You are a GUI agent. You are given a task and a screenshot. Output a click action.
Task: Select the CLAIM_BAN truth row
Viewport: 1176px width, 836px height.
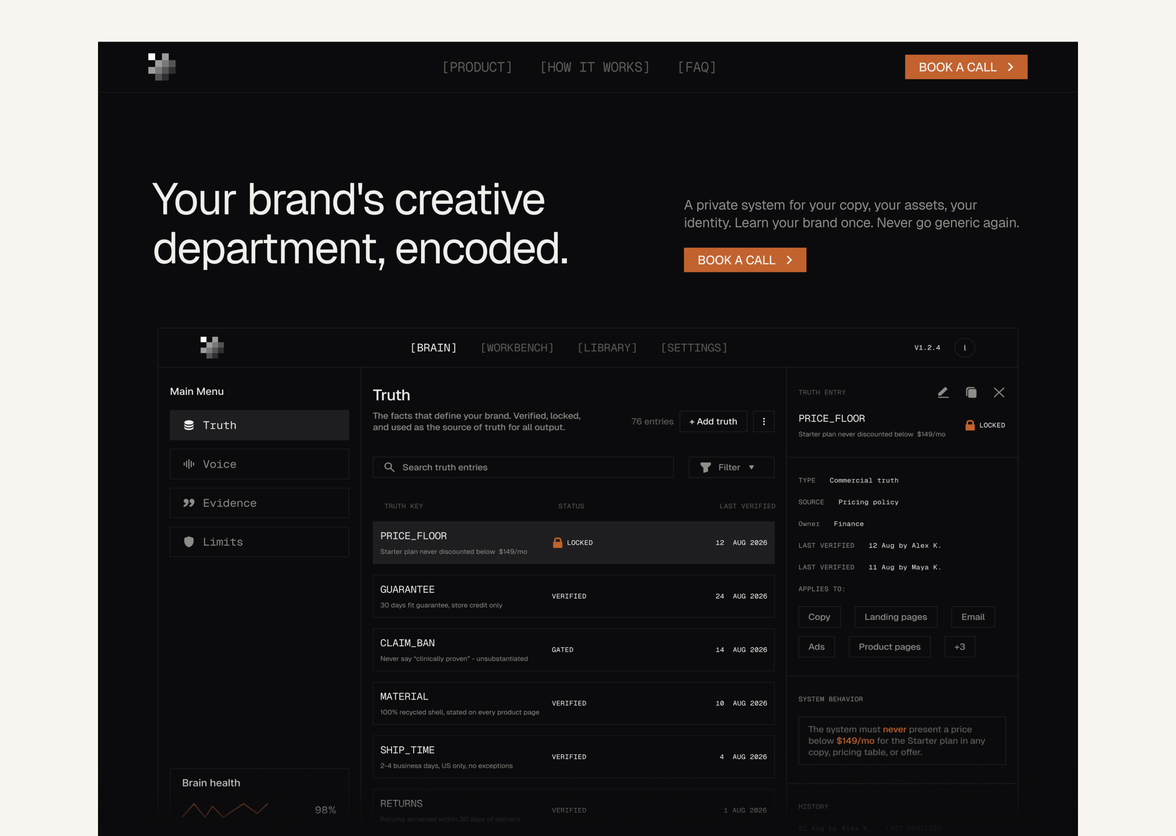click(x=574, y=649)
